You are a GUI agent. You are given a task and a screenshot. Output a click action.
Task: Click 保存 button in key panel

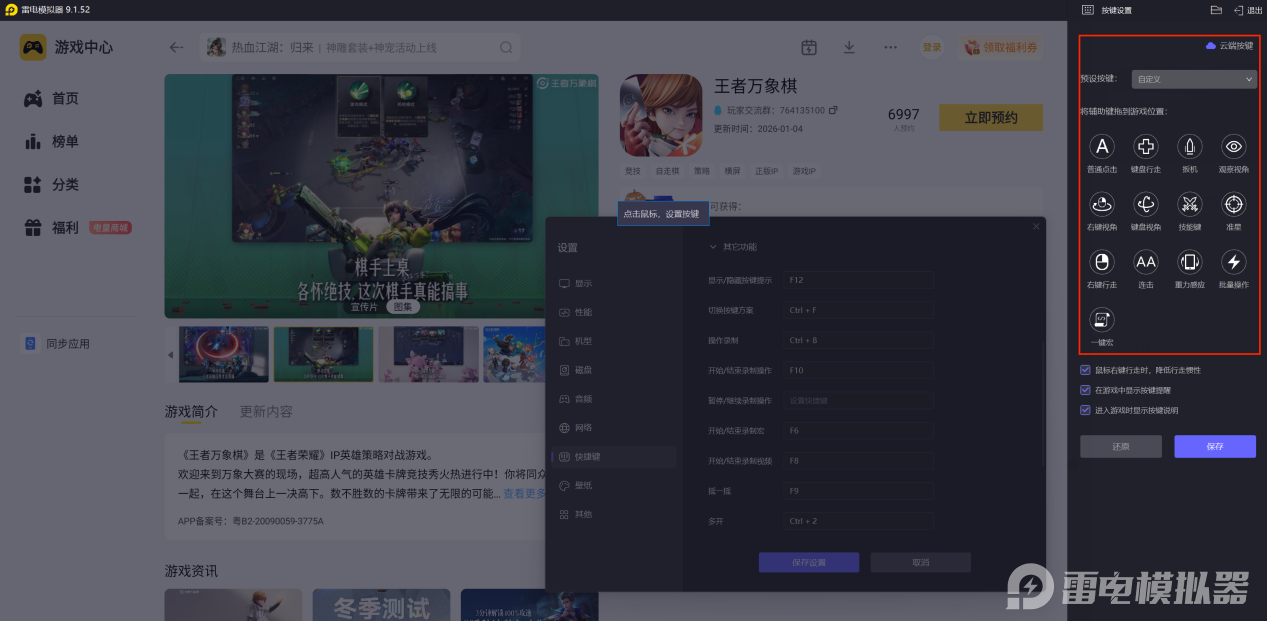(x=1215, y=446)
